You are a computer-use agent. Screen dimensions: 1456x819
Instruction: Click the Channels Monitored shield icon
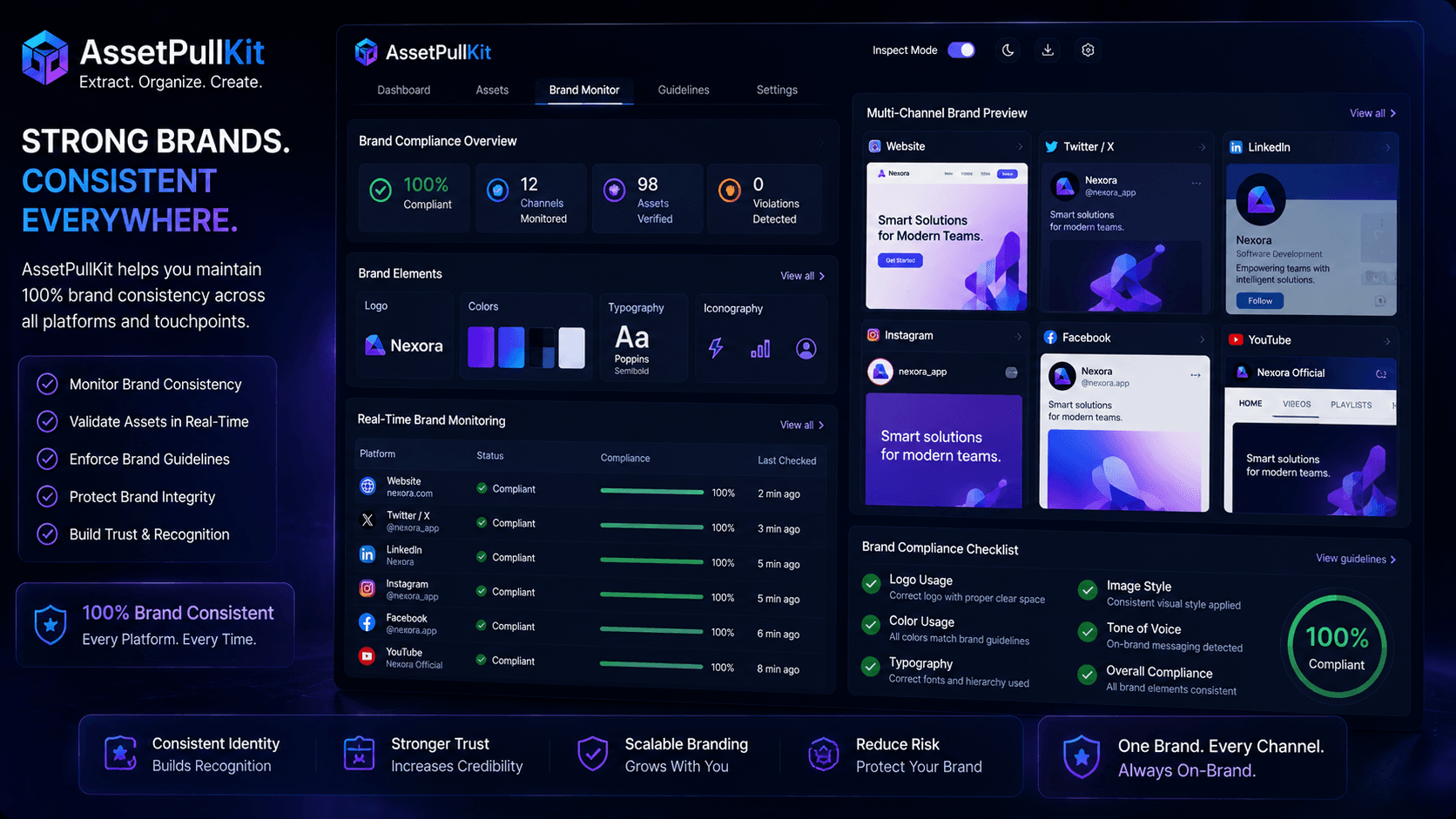click(497, 190)
